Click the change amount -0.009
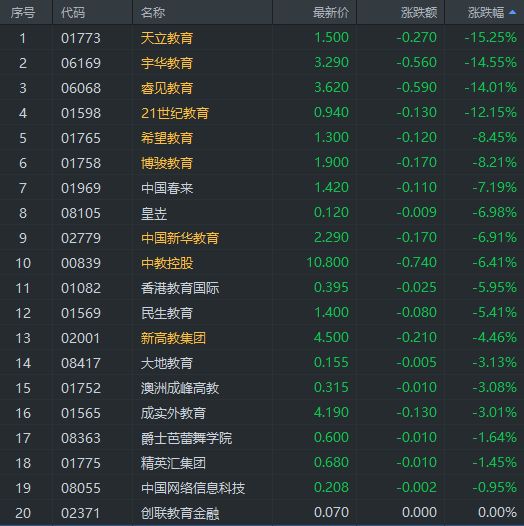This screenshot has width=524, height=526. click(417, 212)
